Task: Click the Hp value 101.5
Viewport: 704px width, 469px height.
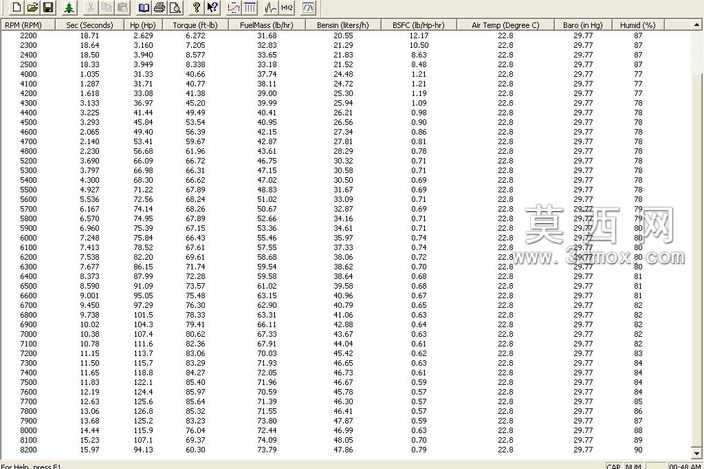Action: (x=143, y=315)
